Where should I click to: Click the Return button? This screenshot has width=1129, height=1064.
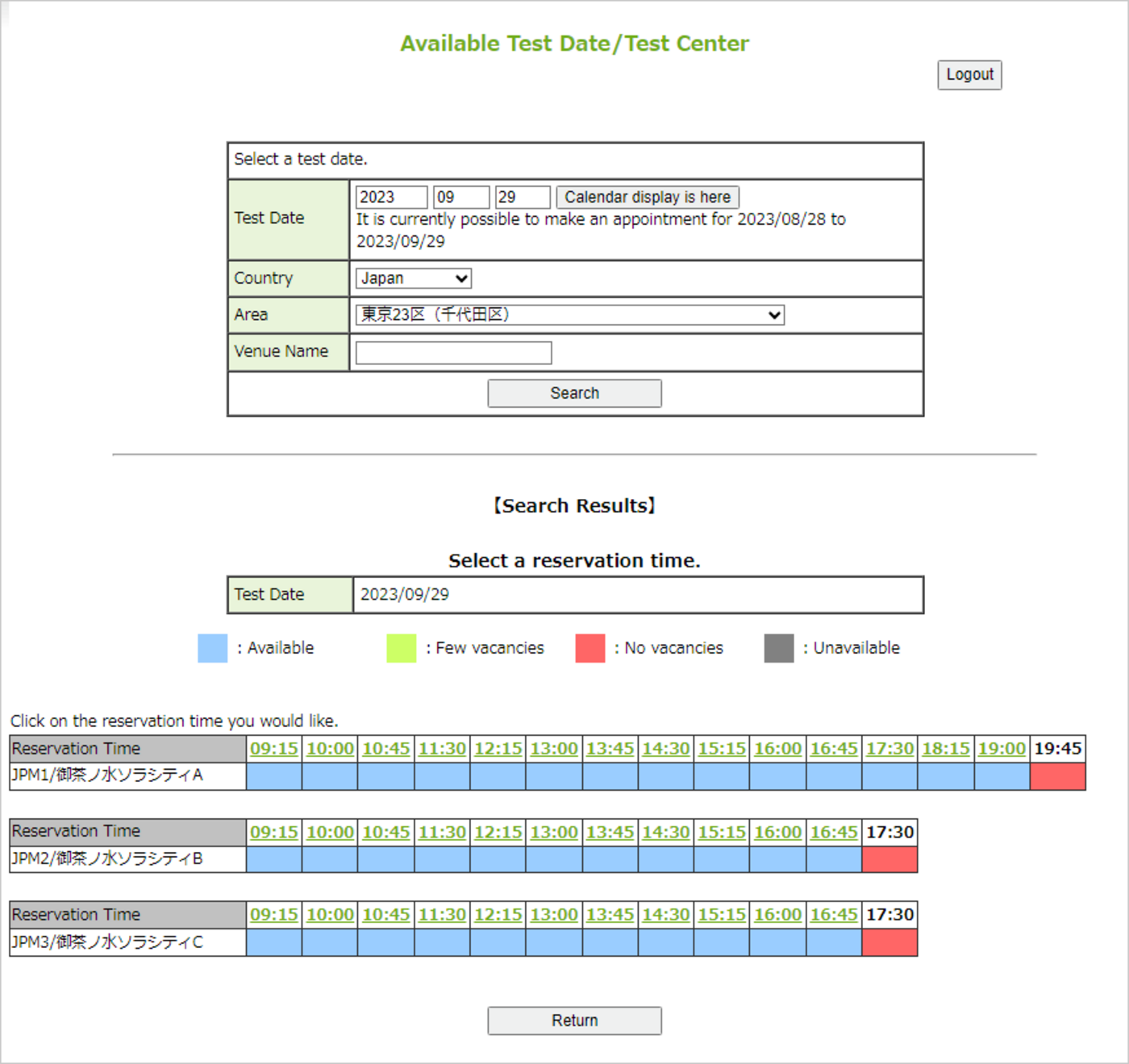pos(573,1020)
